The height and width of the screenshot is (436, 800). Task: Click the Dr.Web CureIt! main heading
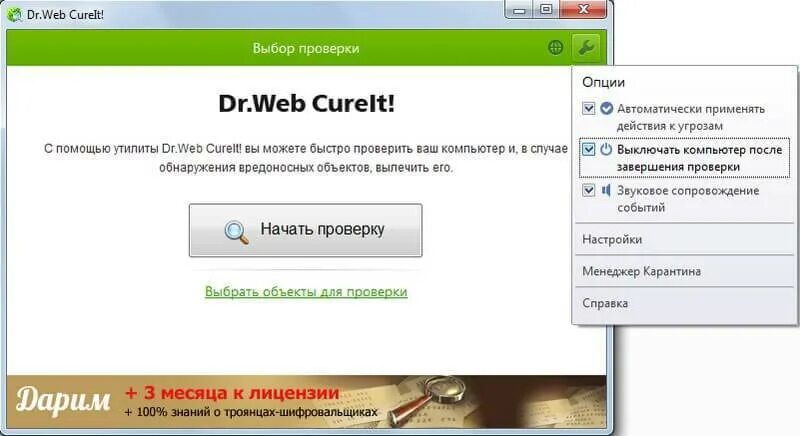click(306, 104)
